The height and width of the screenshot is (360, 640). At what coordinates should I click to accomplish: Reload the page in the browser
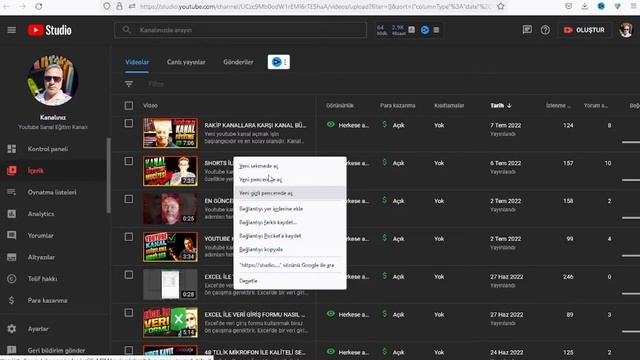38,6
